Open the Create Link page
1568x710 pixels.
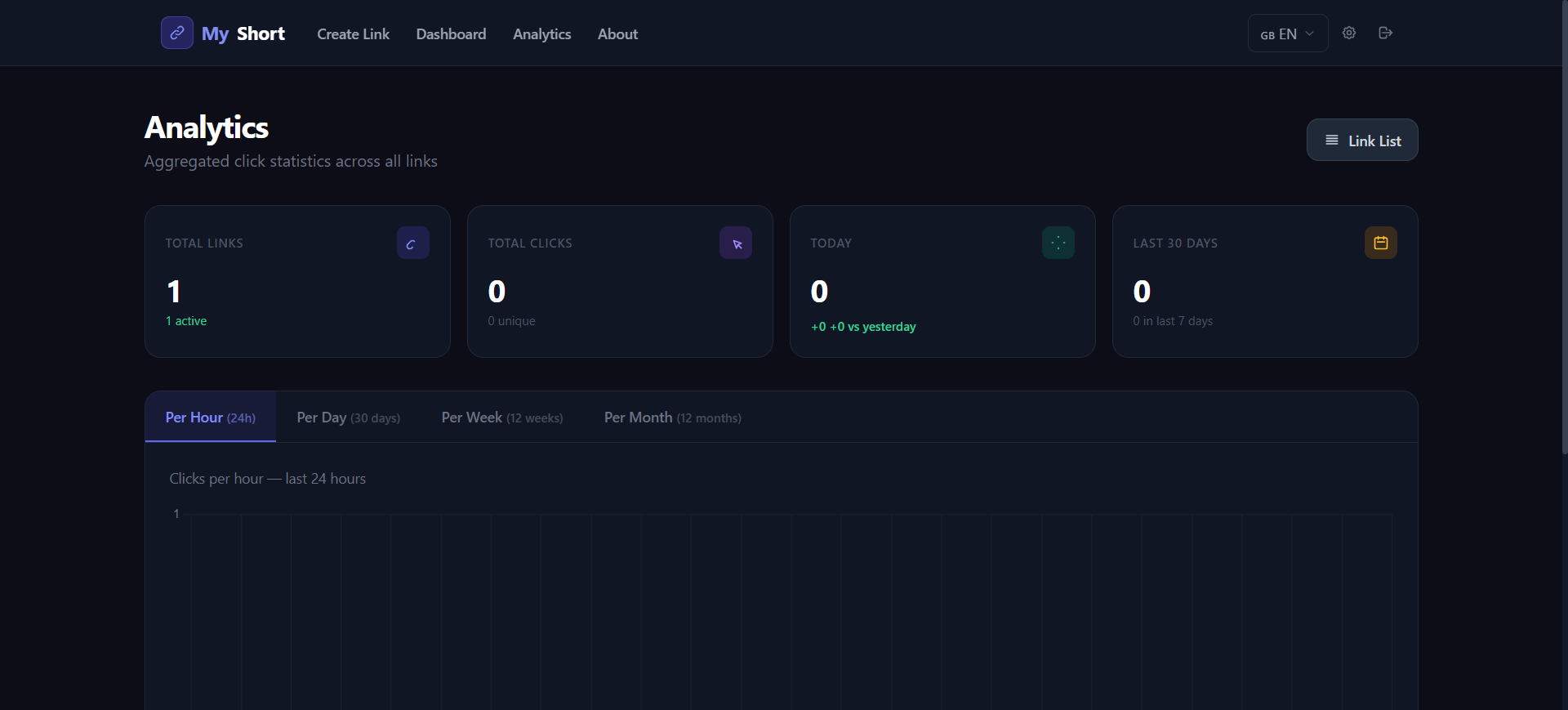click(x=353, y=33)
